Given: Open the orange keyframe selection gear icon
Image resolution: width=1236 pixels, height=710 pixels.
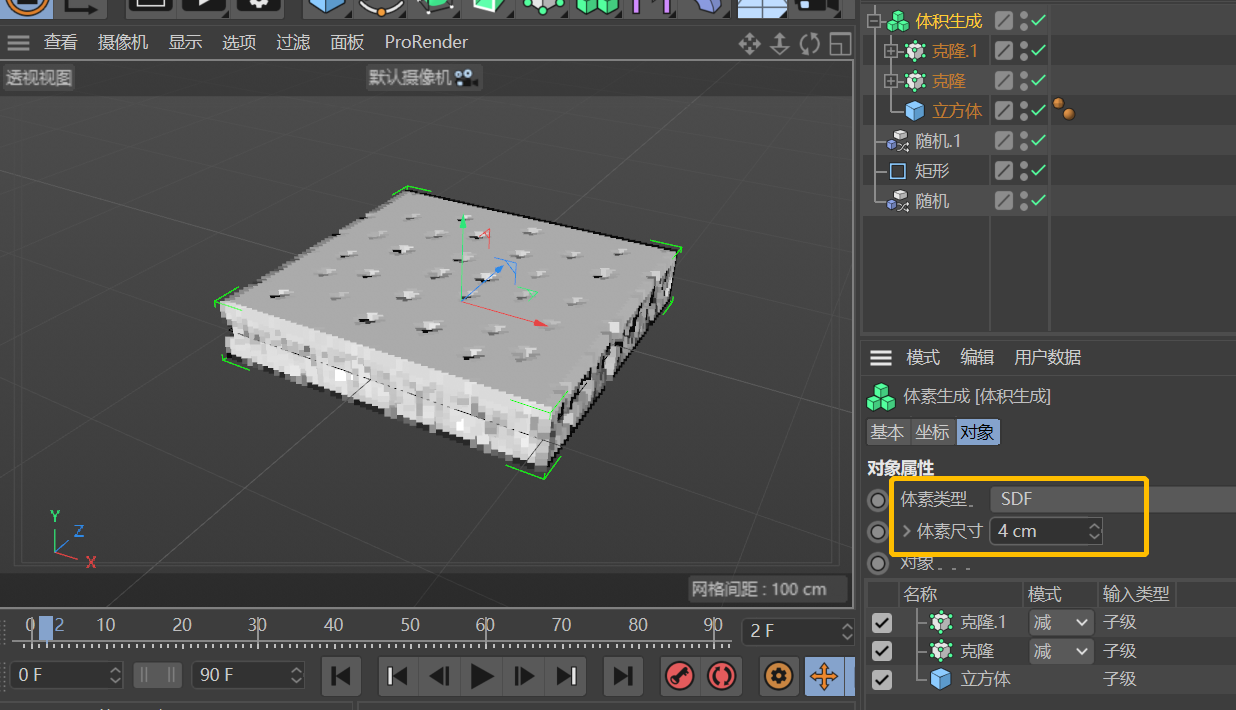Looking at the screenshot, I should click(779, 676).
